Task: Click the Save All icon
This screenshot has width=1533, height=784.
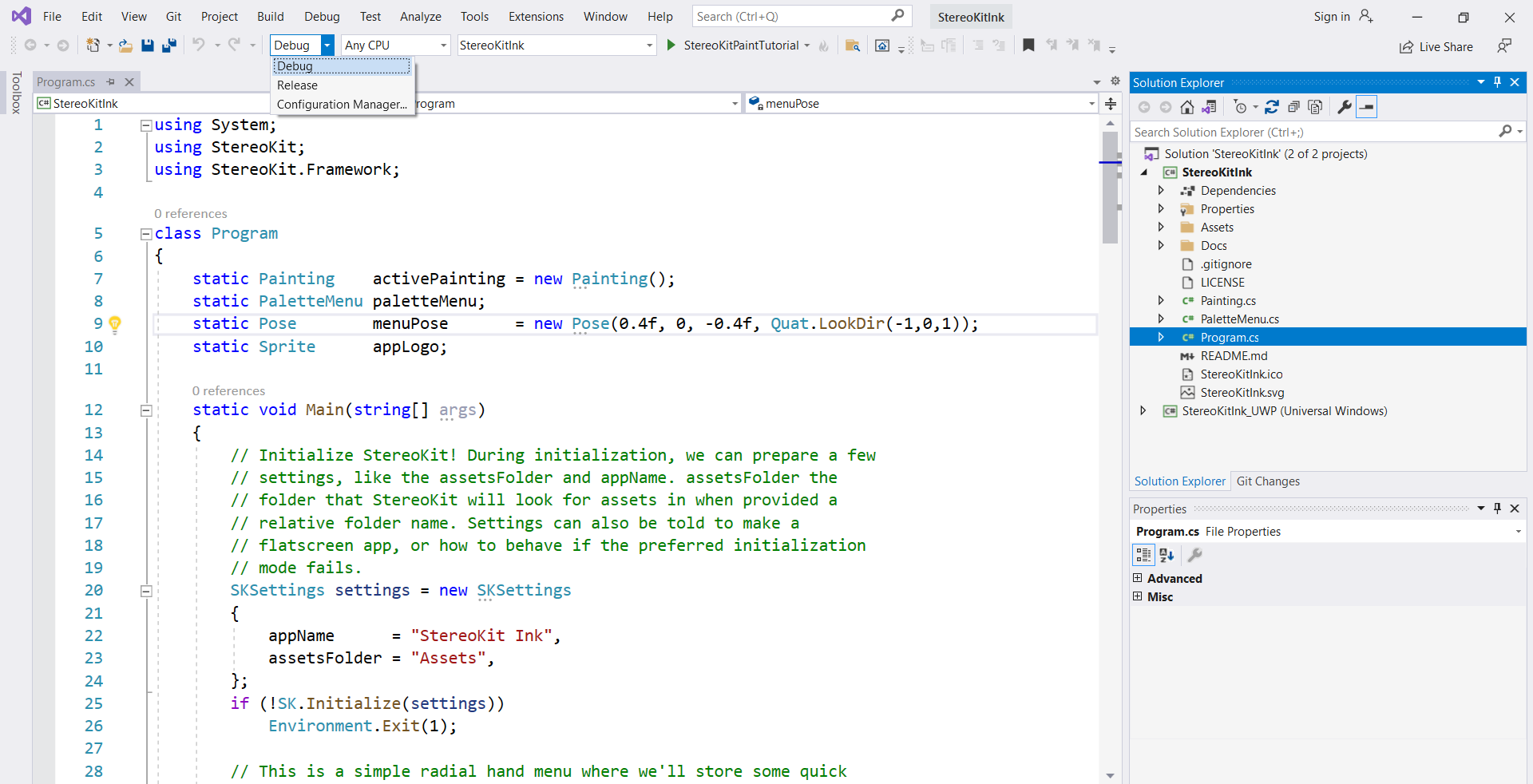Action: (x=168, y=46)
